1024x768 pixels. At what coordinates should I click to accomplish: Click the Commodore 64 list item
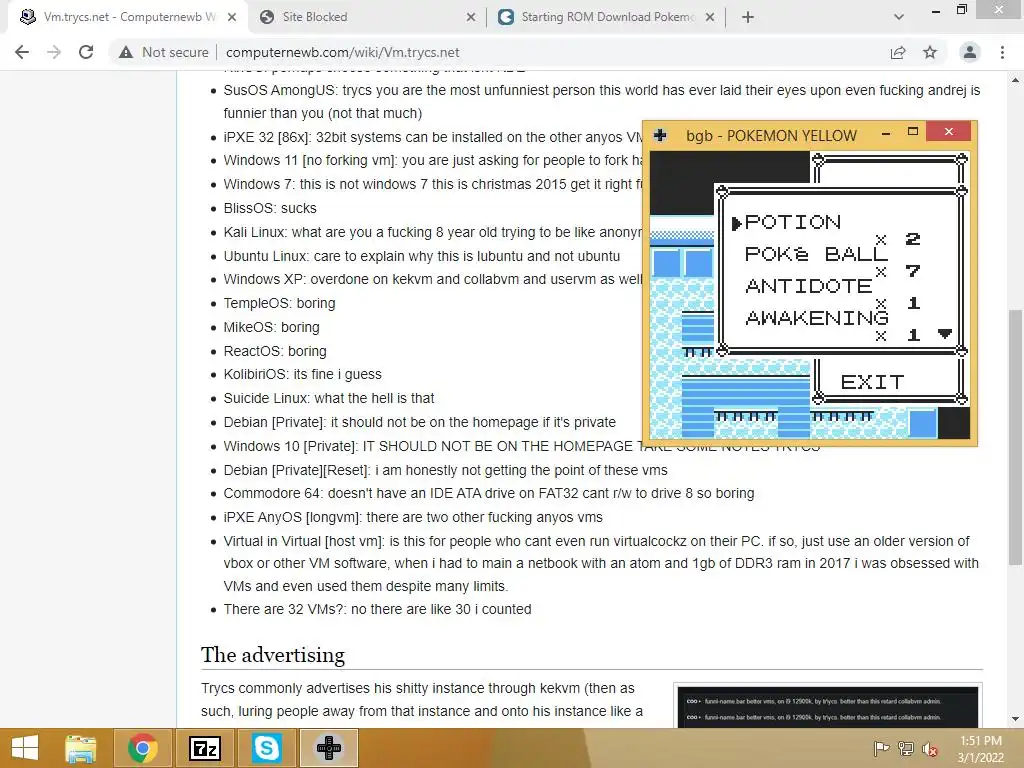(x=488, y=493)
